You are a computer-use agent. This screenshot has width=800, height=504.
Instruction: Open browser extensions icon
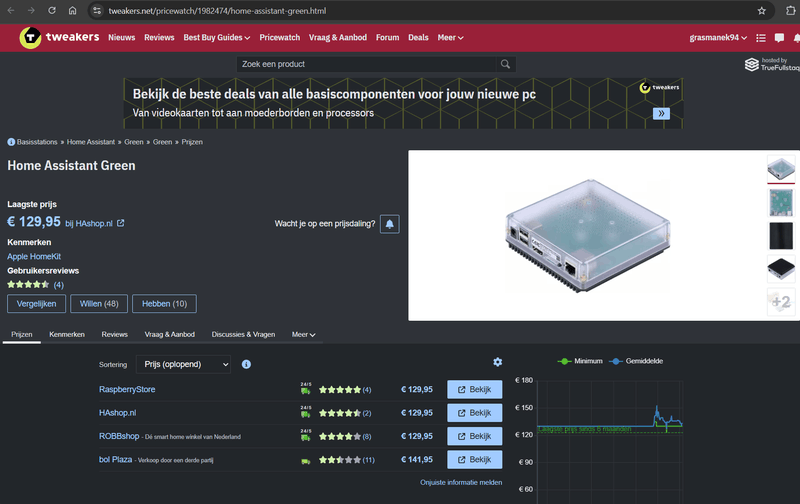[x=791, y=11]
